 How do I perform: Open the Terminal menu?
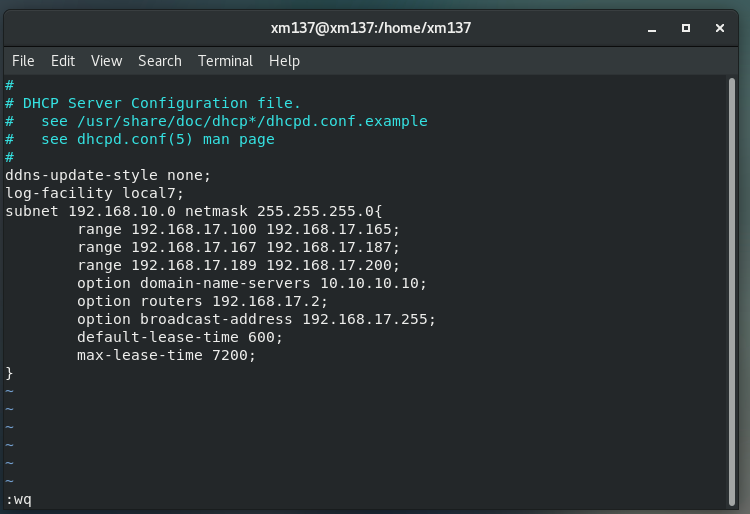tap(225, 61)
